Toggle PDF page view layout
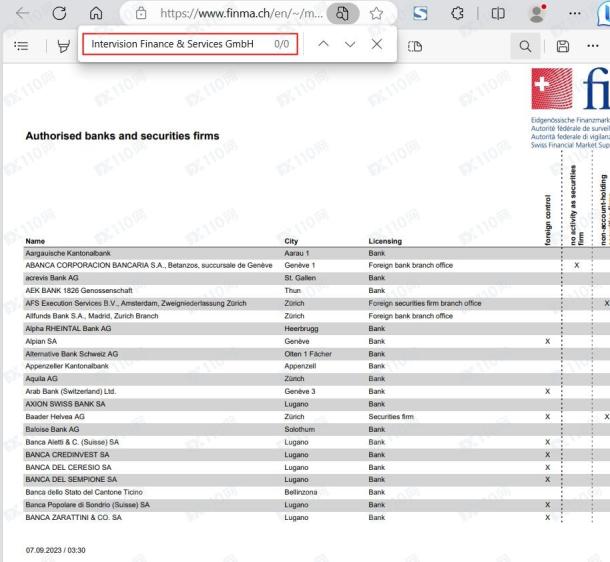610x562 pixels. (x=415, y=46)
